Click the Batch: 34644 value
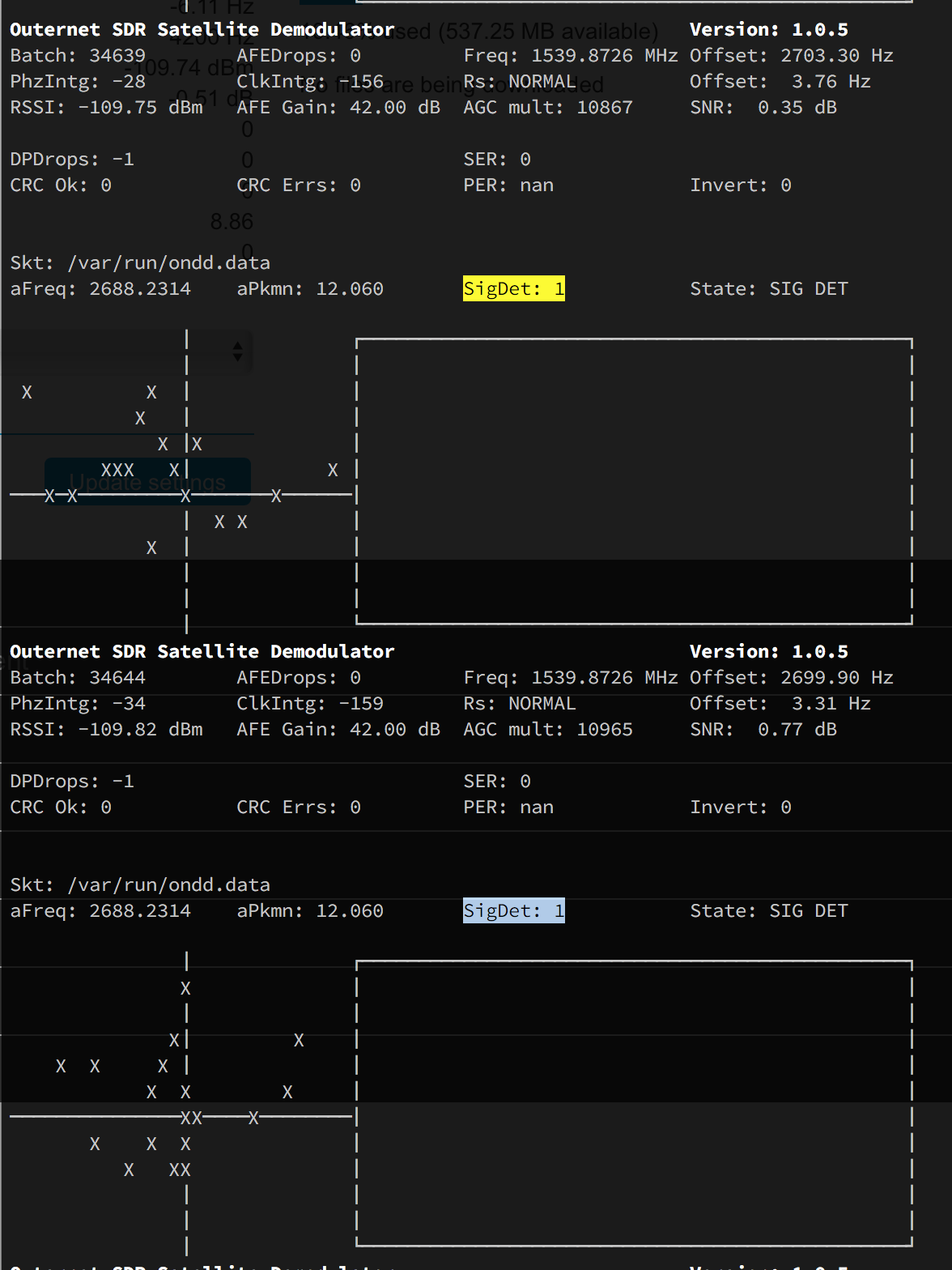952x1270 pixels. [x=78, y=677]
